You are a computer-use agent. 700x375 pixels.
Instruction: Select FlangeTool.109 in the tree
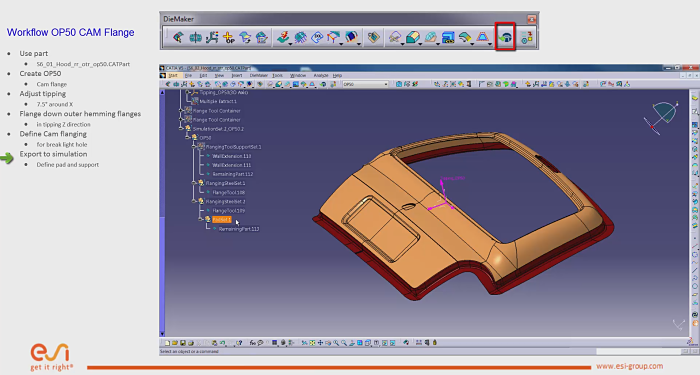click(x=229, y=211)
